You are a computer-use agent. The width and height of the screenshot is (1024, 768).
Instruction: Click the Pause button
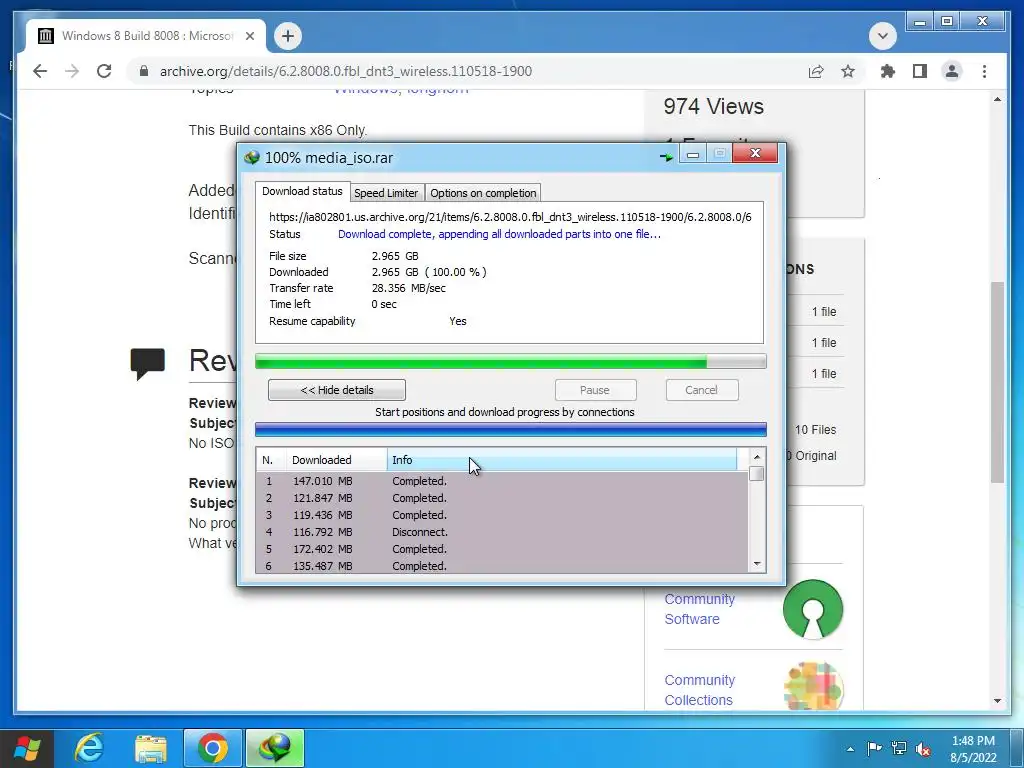pos(595,390)
